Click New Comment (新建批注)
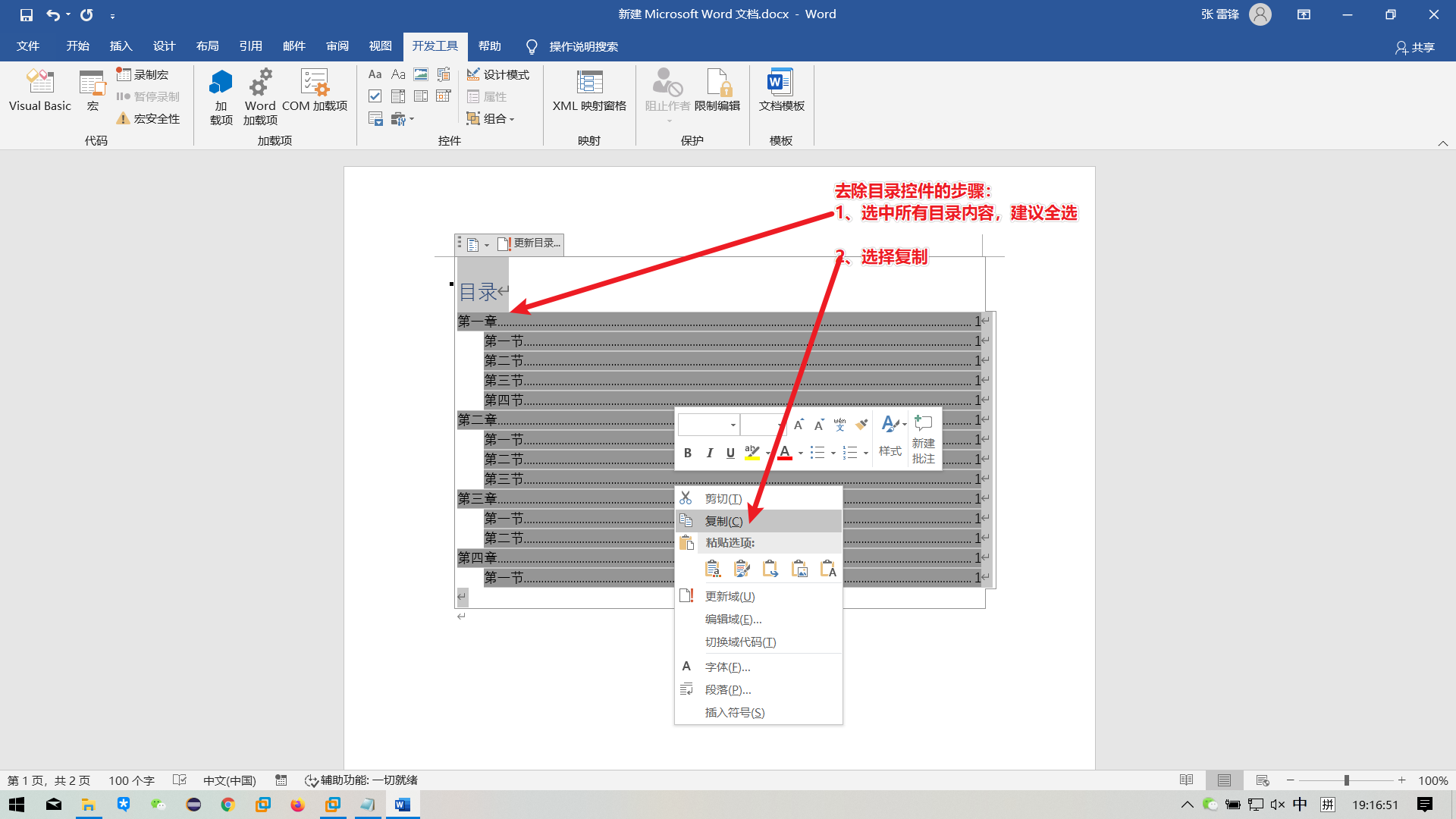The image size is (1456, 819). (923, 440)
